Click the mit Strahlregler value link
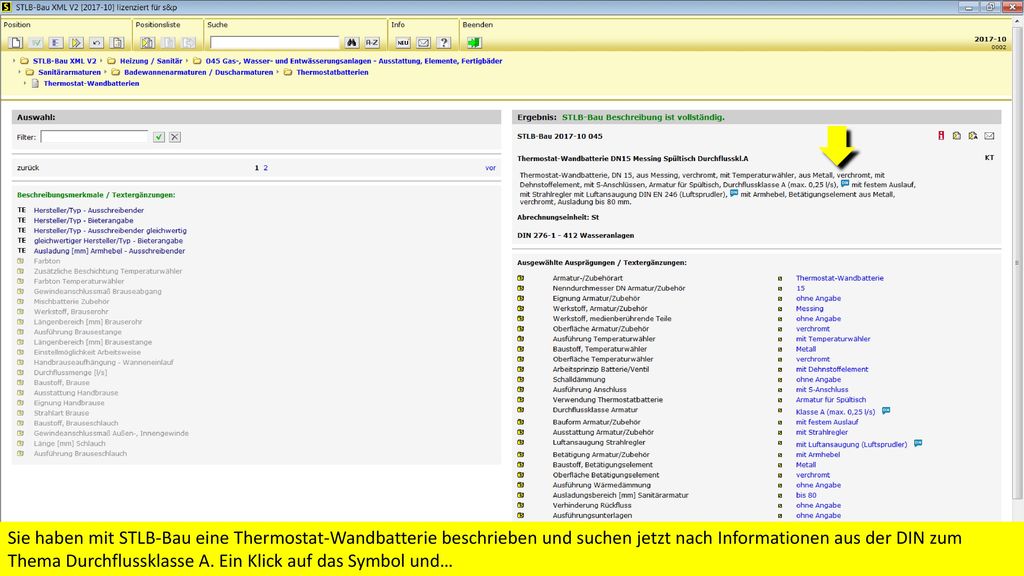Viewport: 1024px width, 576px height. click(x=822, y=432)
